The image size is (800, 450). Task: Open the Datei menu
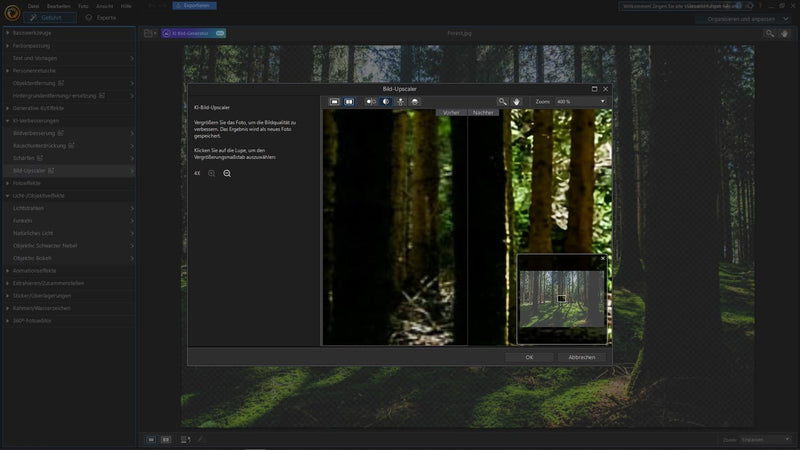(34, 5)
